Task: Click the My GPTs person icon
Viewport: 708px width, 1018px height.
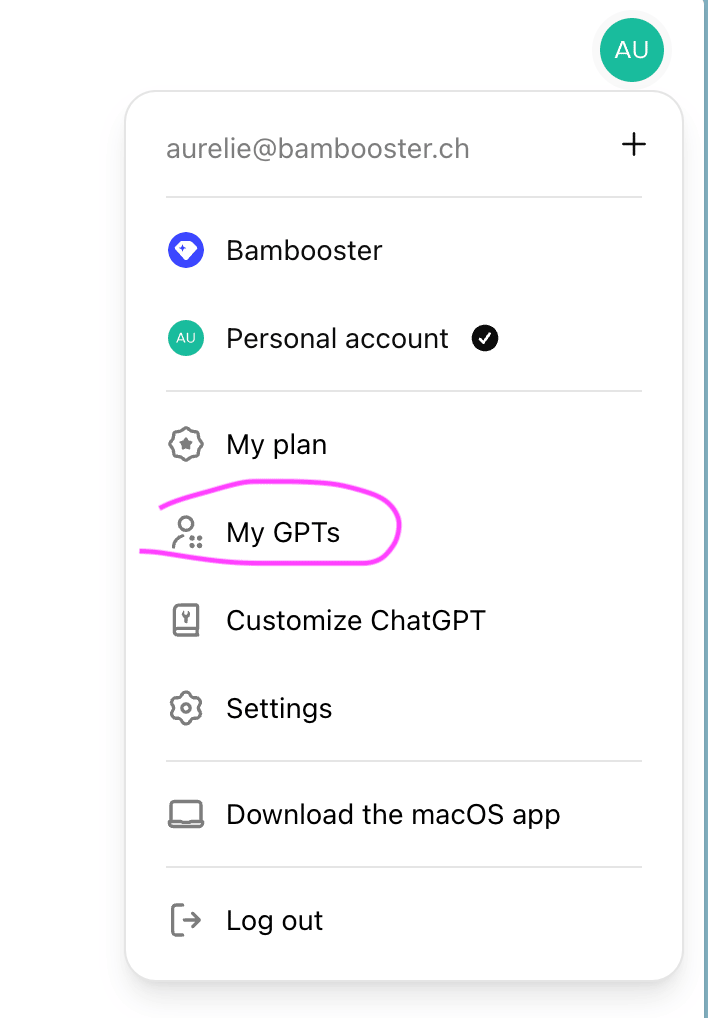Action: [186, 532]
